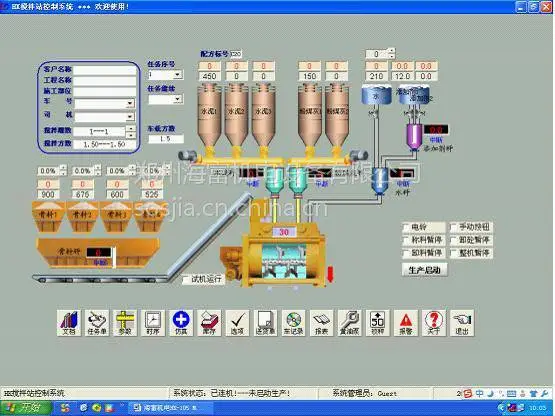Toggle the 整机暂停 checkbox

(453, 253)
